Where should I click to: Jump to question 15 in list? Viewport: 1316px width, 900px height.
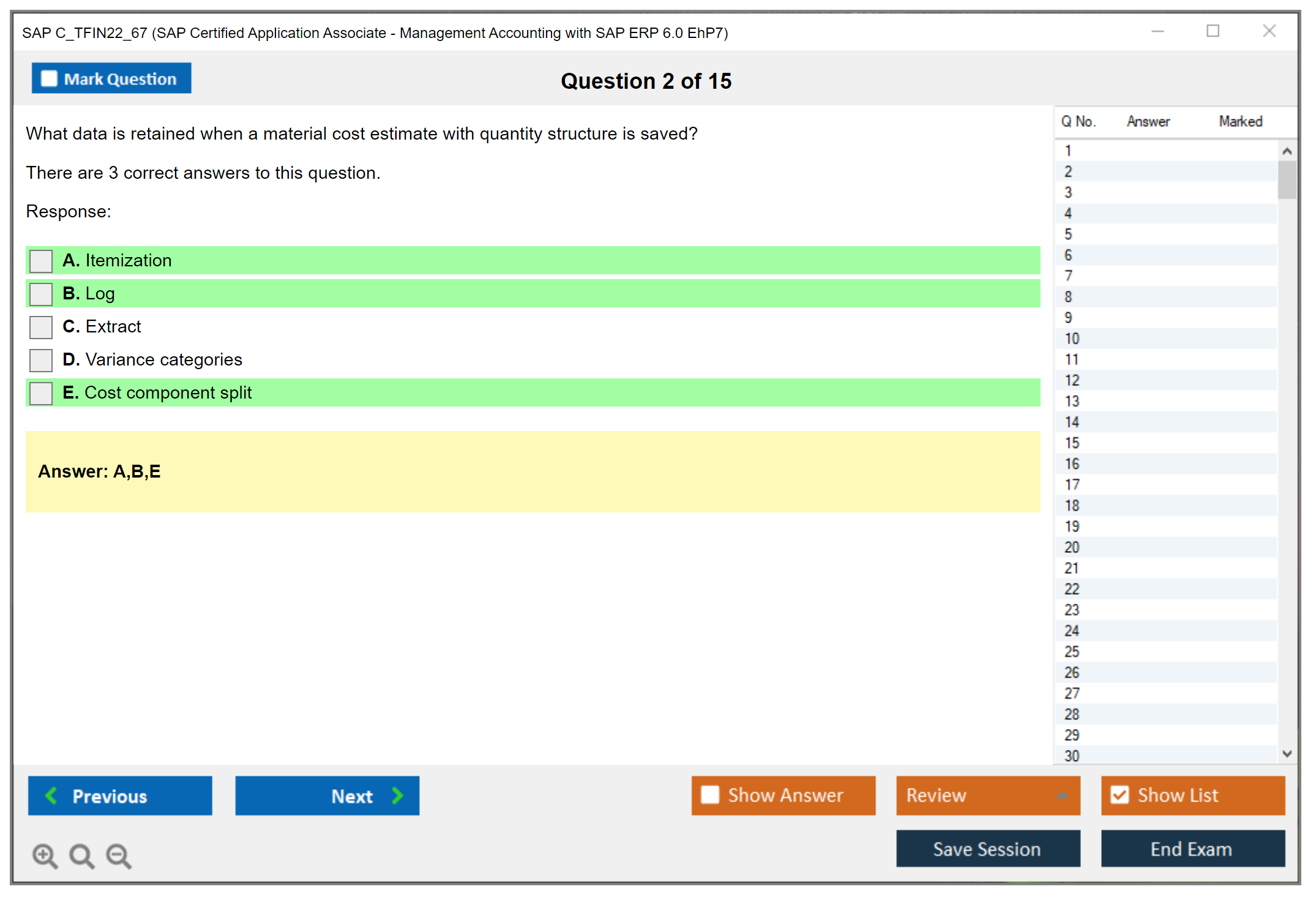coord(1072,443)
